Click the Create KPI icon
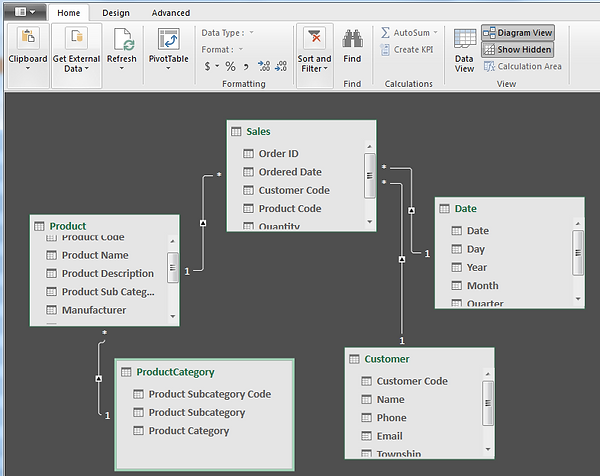Viewport: 600px width, 476px height. tap(385, 50)
